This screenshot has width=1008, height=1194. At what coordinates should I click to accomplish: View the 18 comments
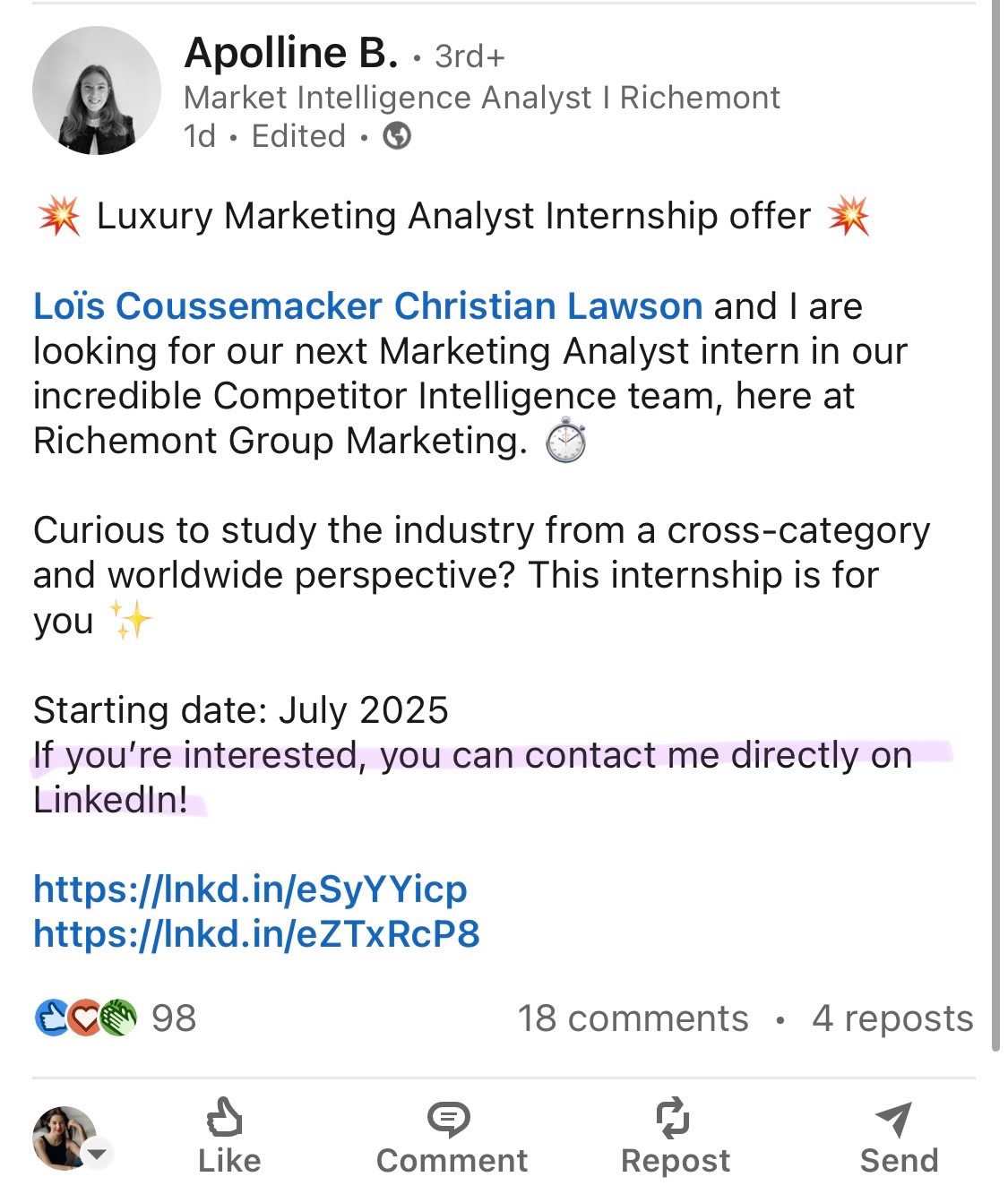pos(633,1018)
